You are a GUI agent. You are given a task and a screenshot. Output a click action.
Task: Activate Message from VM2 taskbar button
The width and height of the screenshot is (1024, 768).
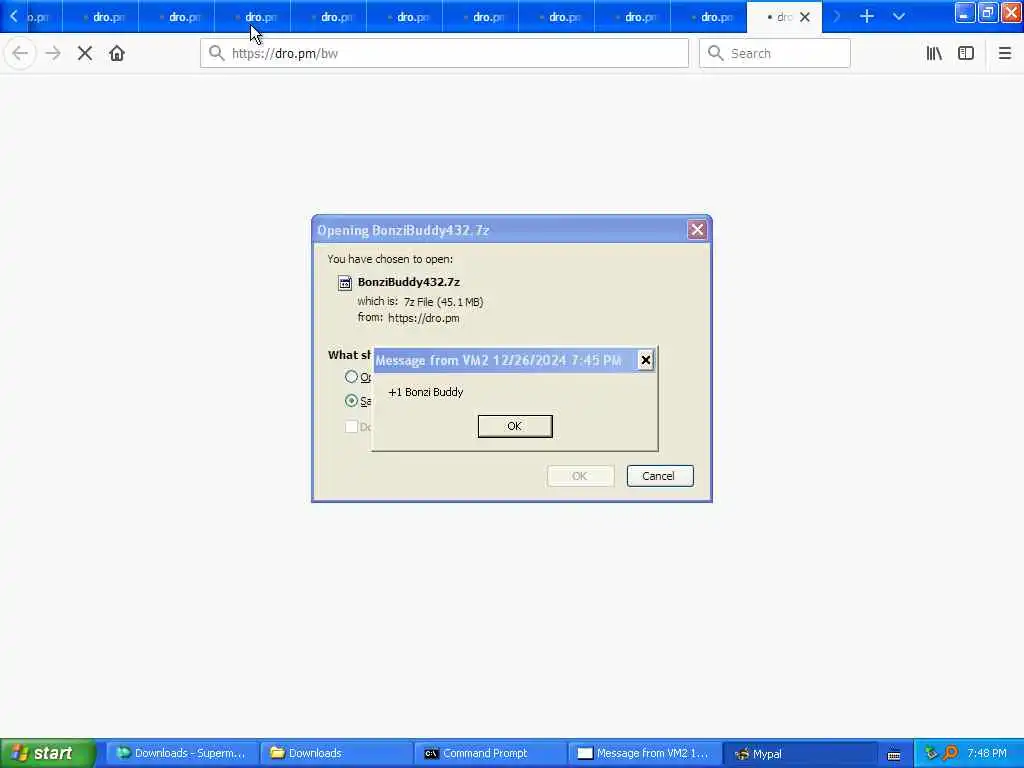(644, 753)
